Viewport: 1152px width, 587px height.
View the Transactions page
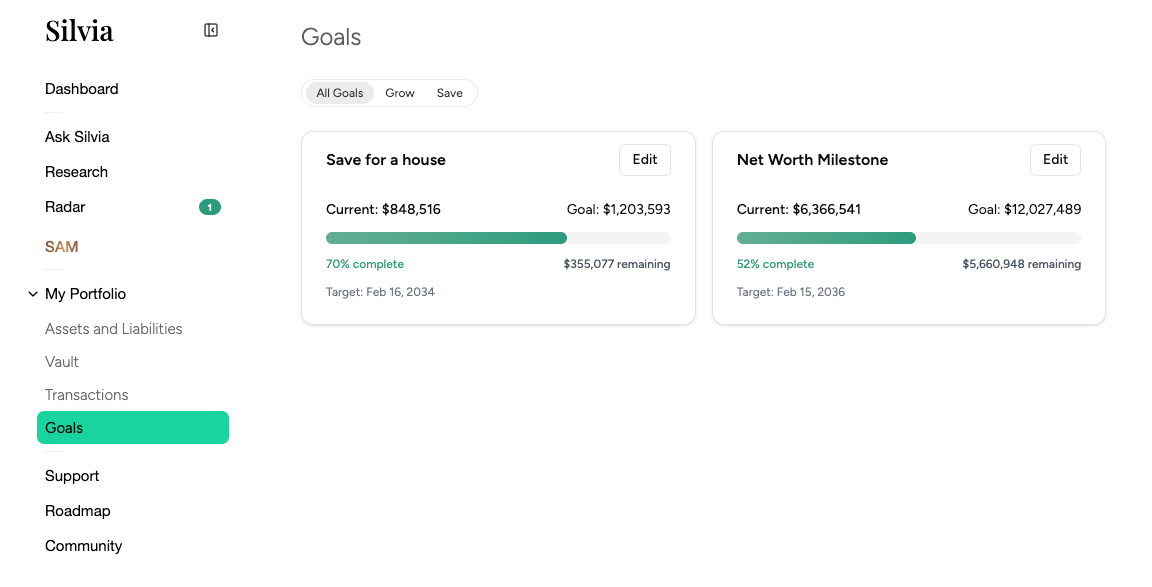coord(87,395)
